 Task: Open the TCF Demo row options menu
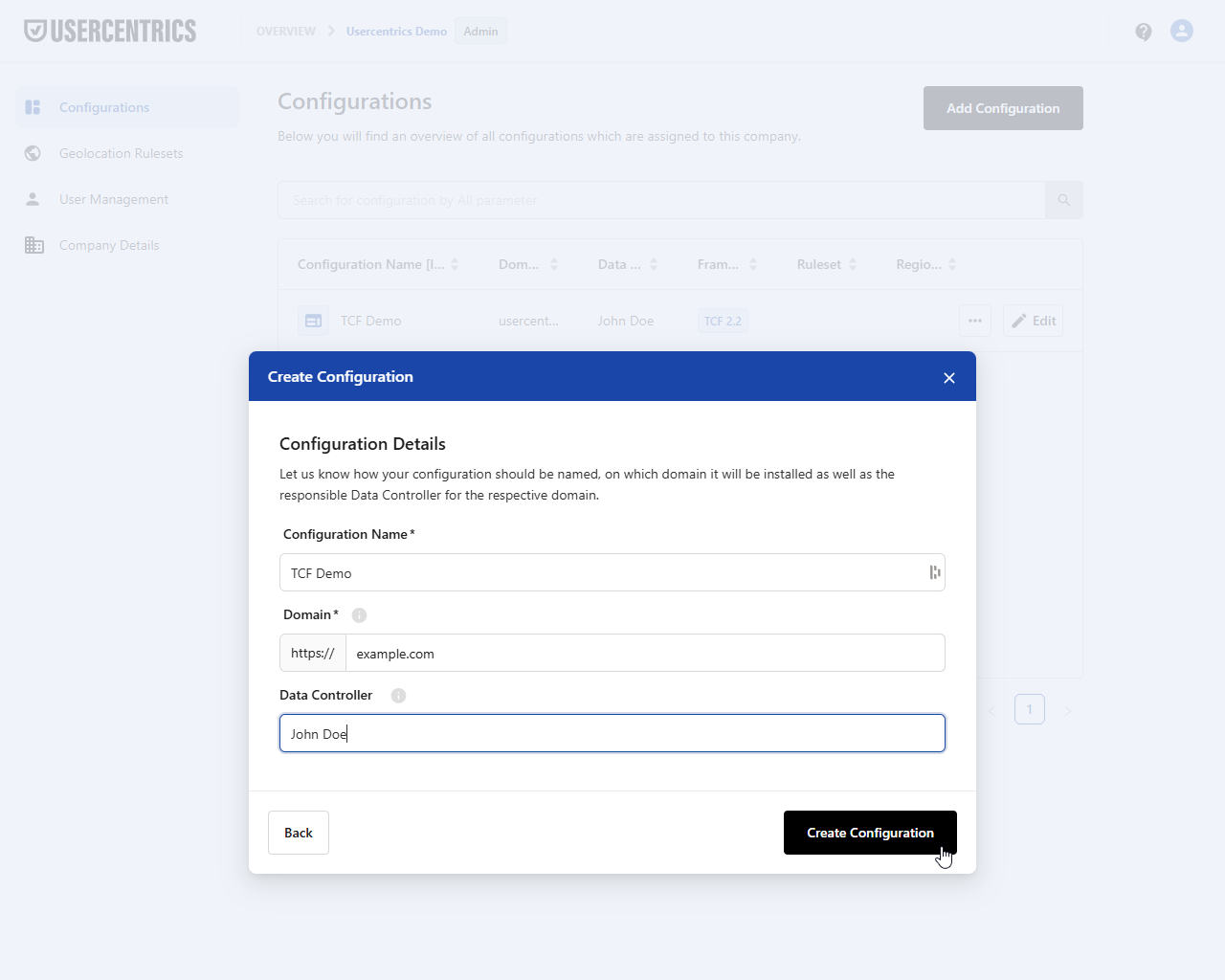[975, 321]
